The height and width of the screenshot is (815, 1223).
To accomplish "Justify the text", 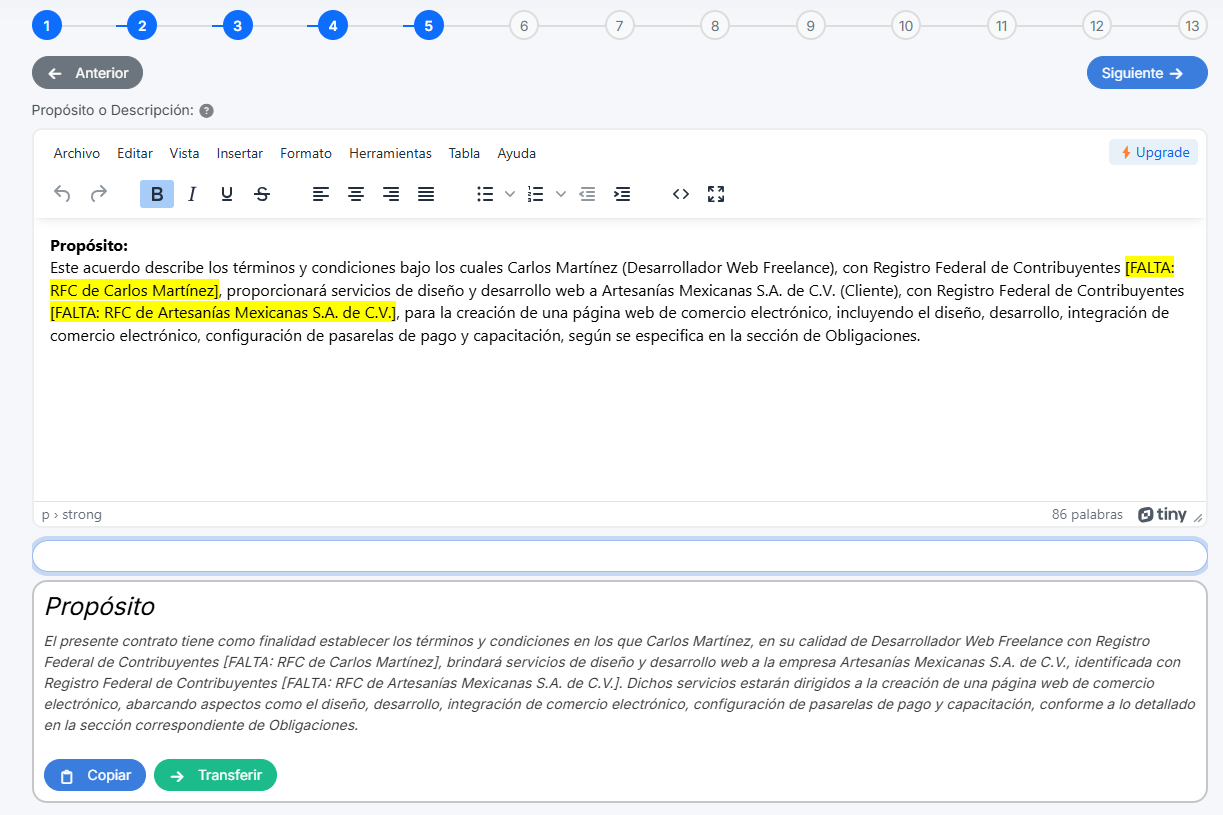I will tap(426, 194).
